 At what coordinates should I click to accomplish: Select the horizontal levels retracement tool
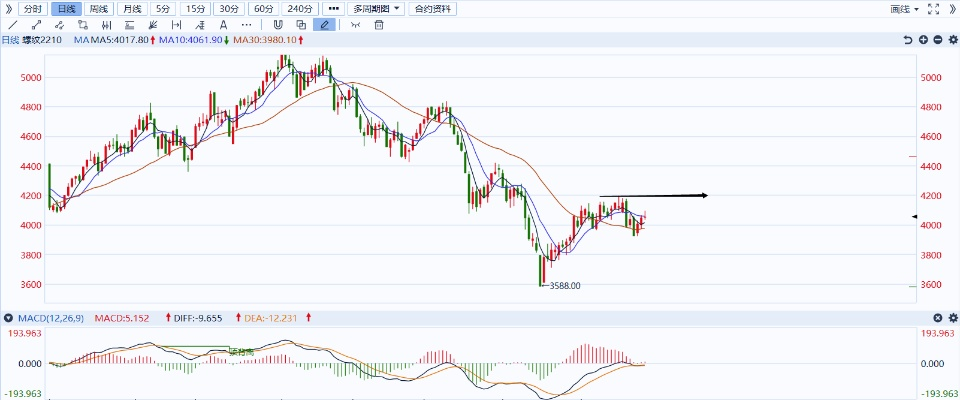pyautogui.click(x=129, y=25)
